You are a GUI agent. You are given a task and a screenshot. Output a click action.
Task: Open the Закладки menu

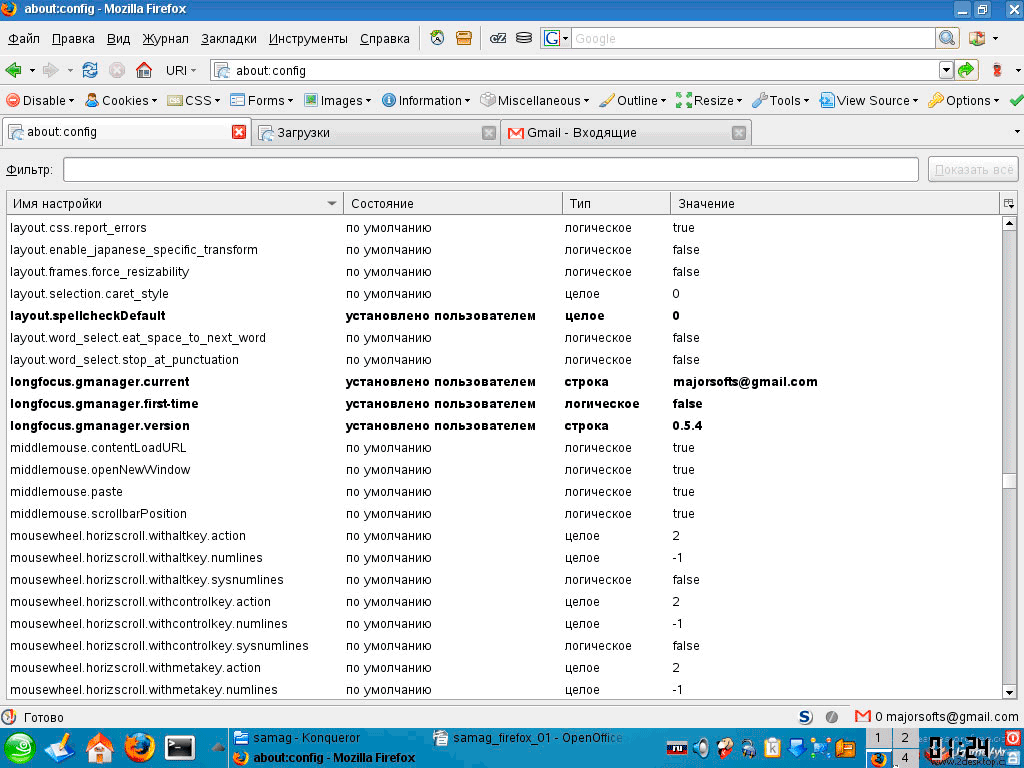[228, 39]
